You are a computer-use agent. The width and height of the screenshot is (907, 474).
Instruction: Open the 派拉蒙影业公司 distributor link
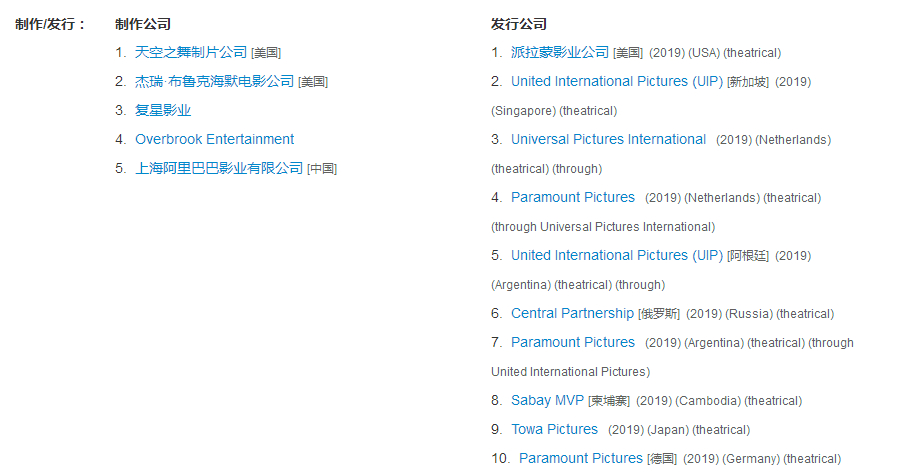click(x=560, y=53)
